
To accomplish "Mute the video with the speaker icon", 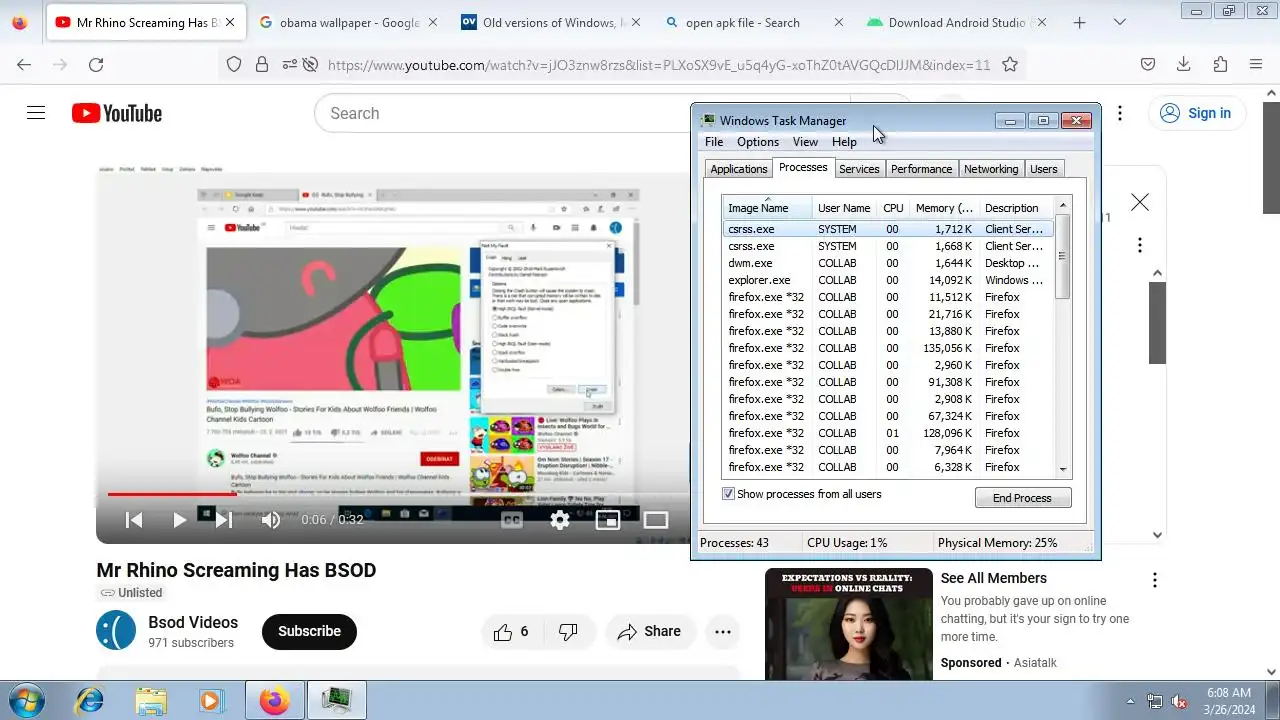I will (x=270, y=519).
